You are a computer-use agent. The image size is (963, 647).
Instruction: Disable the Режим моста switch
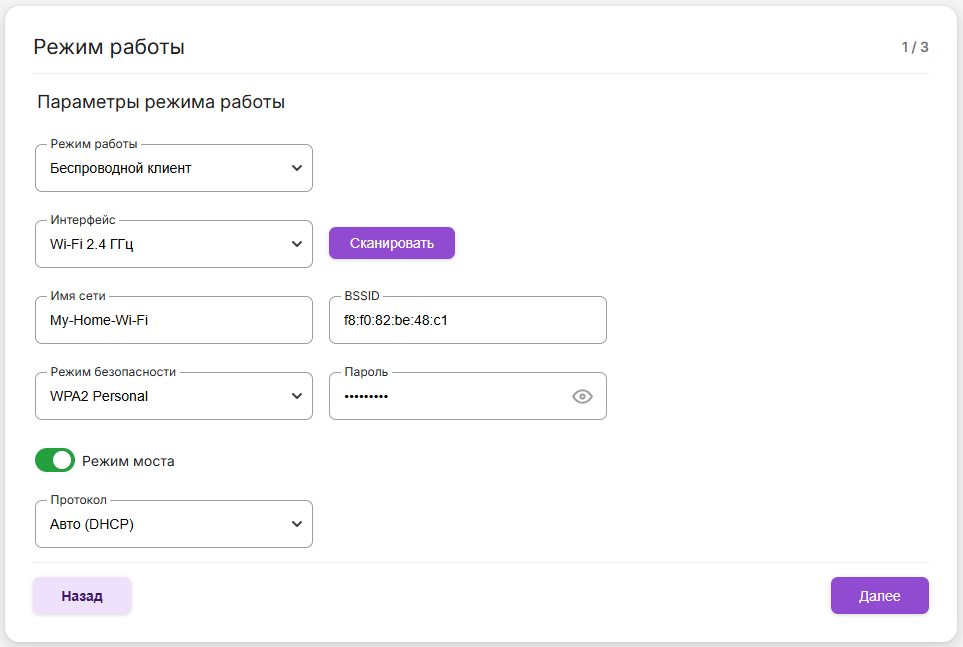click(x=55, y=460)
